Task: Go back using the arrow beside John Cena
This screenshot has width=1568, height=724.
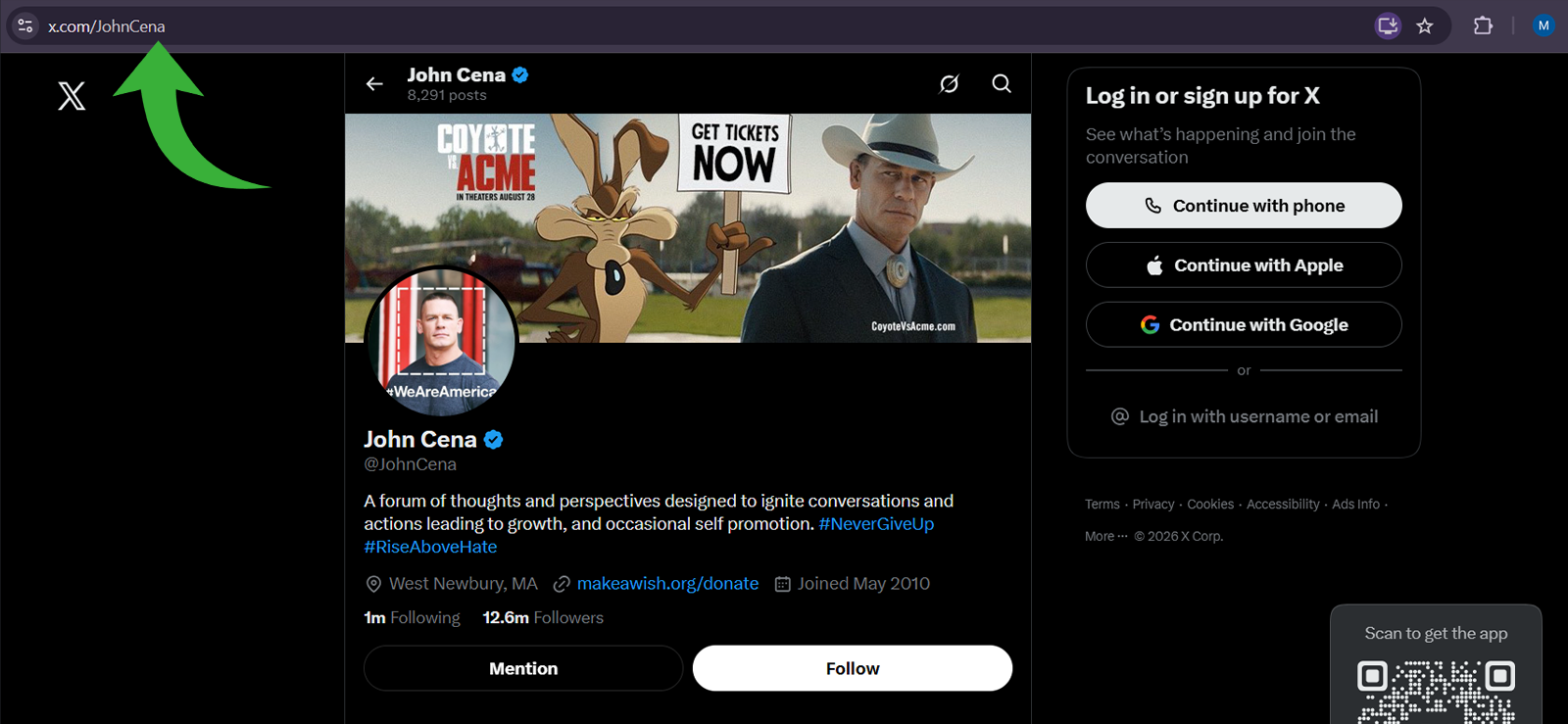Action: [x=374, y=84]
